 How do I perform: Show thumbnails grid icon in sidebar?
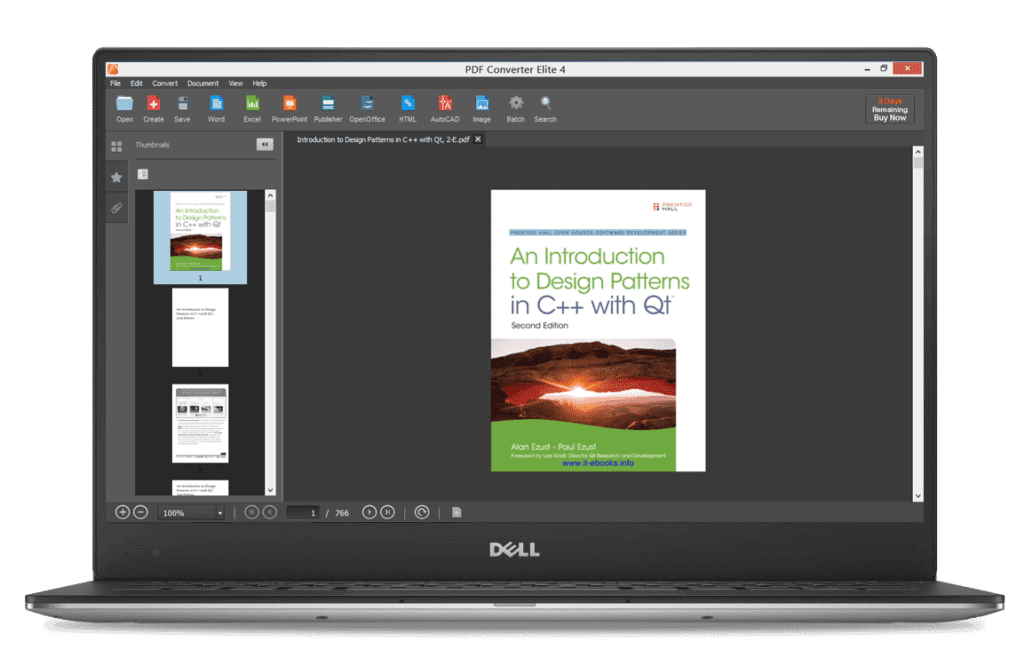[x=116, y=146]
